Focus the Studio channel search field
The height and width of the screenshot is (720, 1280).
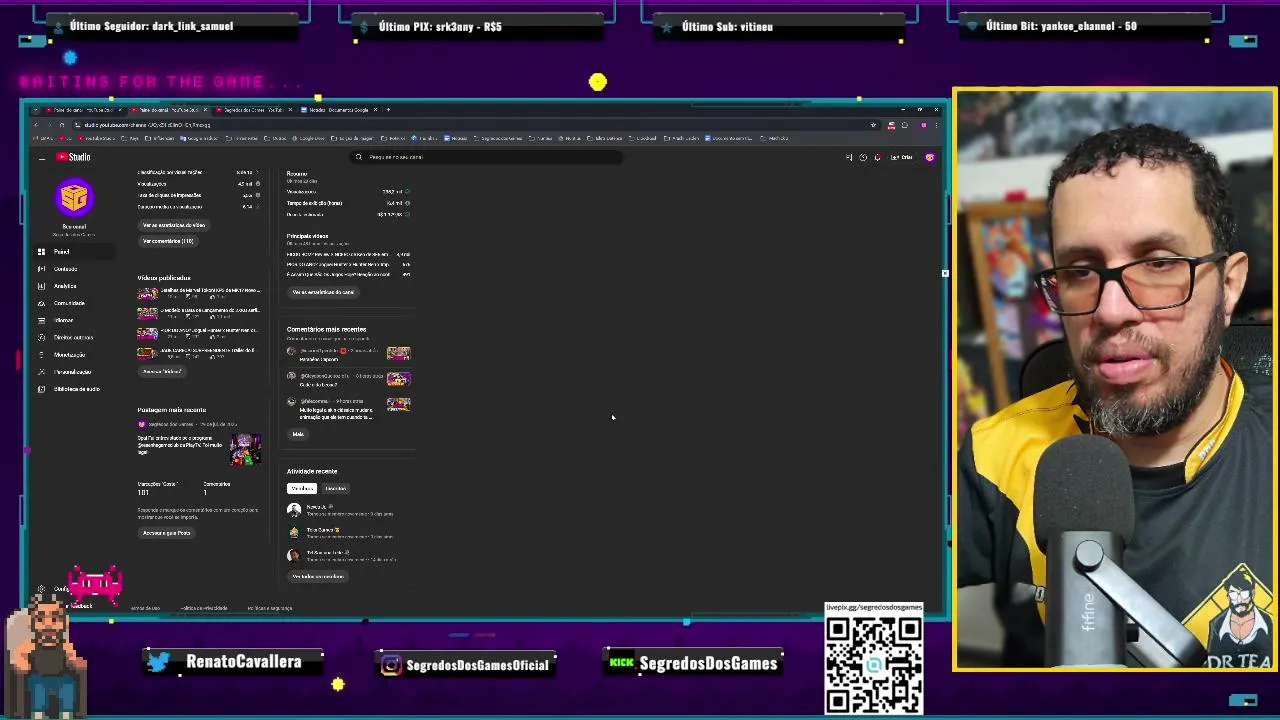(488, 157)
